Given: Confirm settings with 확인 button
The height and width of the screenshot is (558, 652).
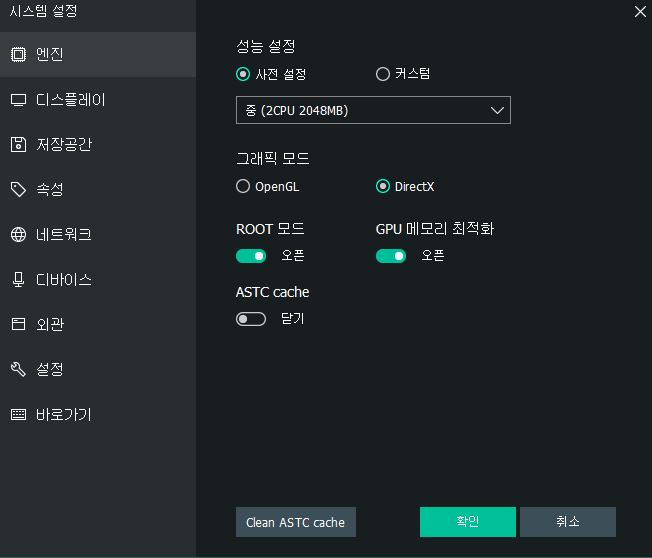Looking at the screenshot, I should pyautogui.click(x=468, y=522).
